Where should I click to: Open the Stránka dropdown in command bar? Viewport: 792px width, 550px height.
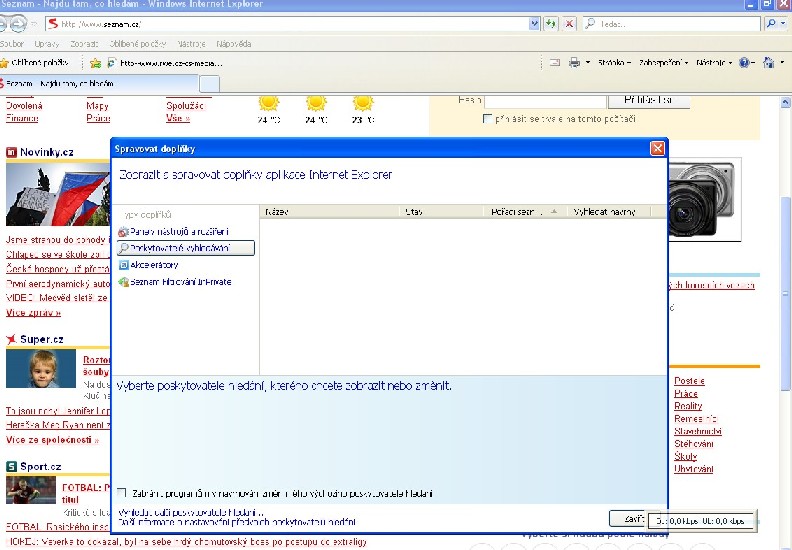tap(614, 63)
